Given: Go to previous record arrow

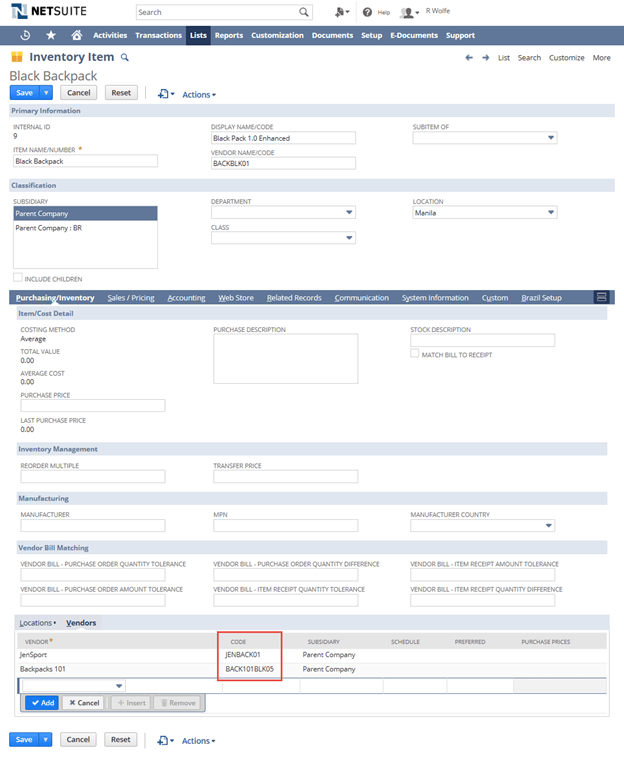Looking at the screenshot, I should [x=469, y=58].
